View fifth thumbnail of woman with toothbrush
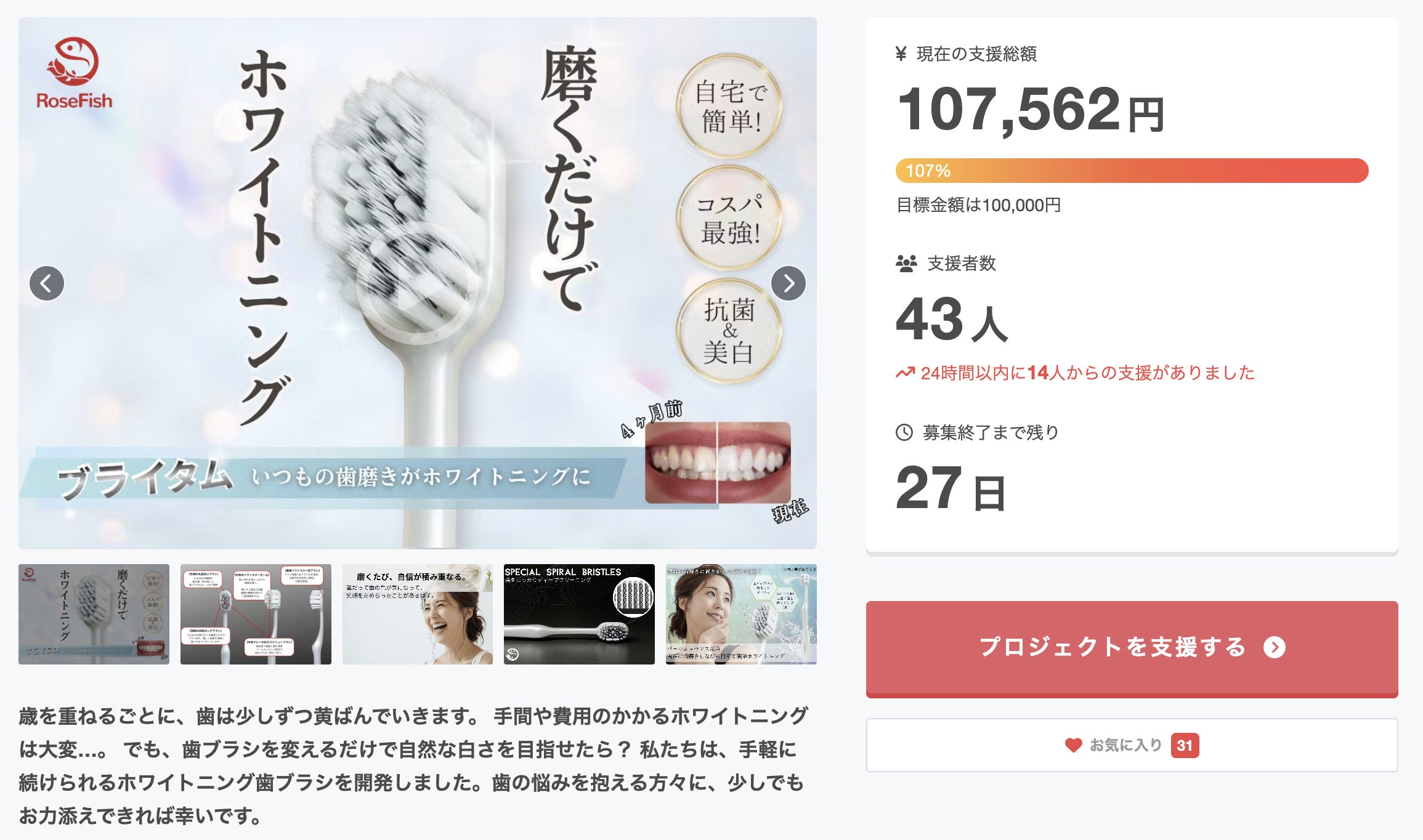1423x840 pixels. [741, 614]
